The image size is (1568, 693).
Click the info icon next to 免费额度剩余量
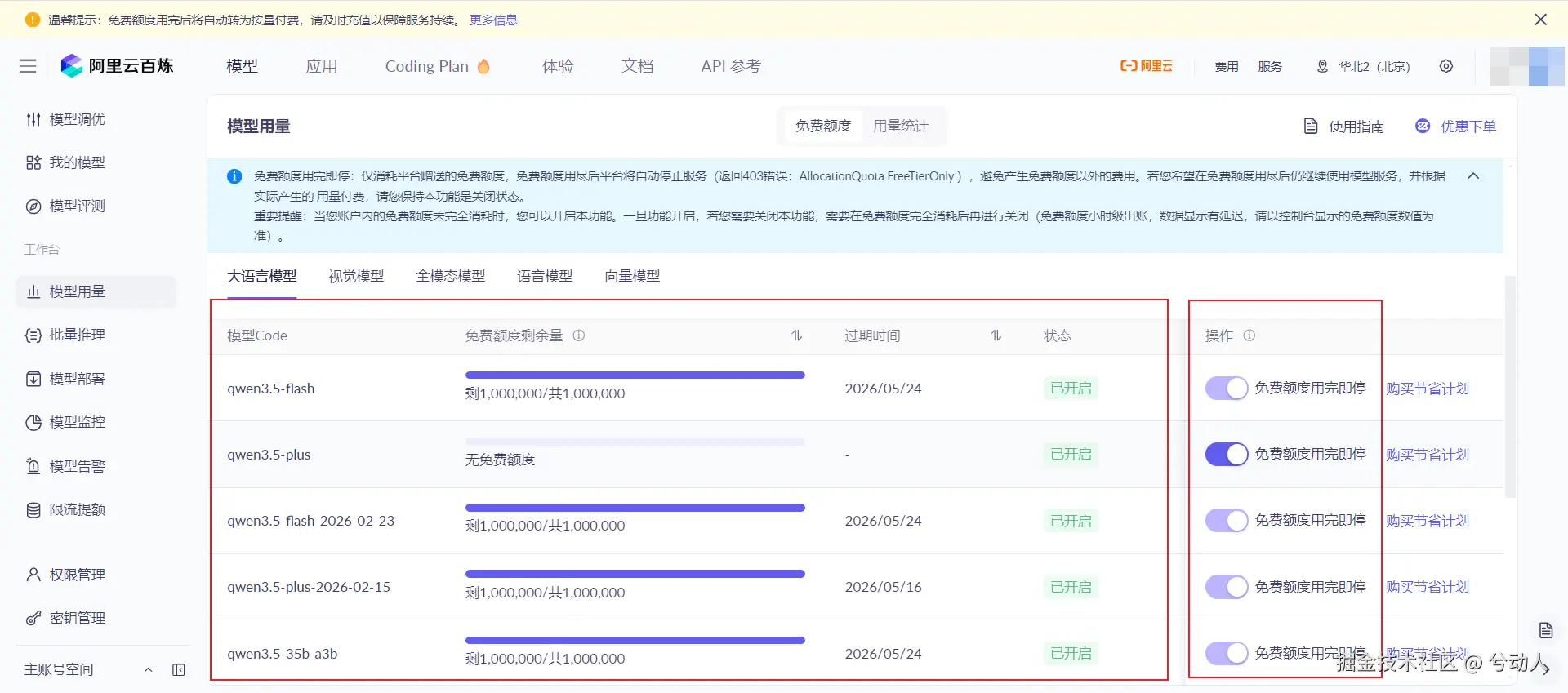pyautogui.click(x=579, y=335)
